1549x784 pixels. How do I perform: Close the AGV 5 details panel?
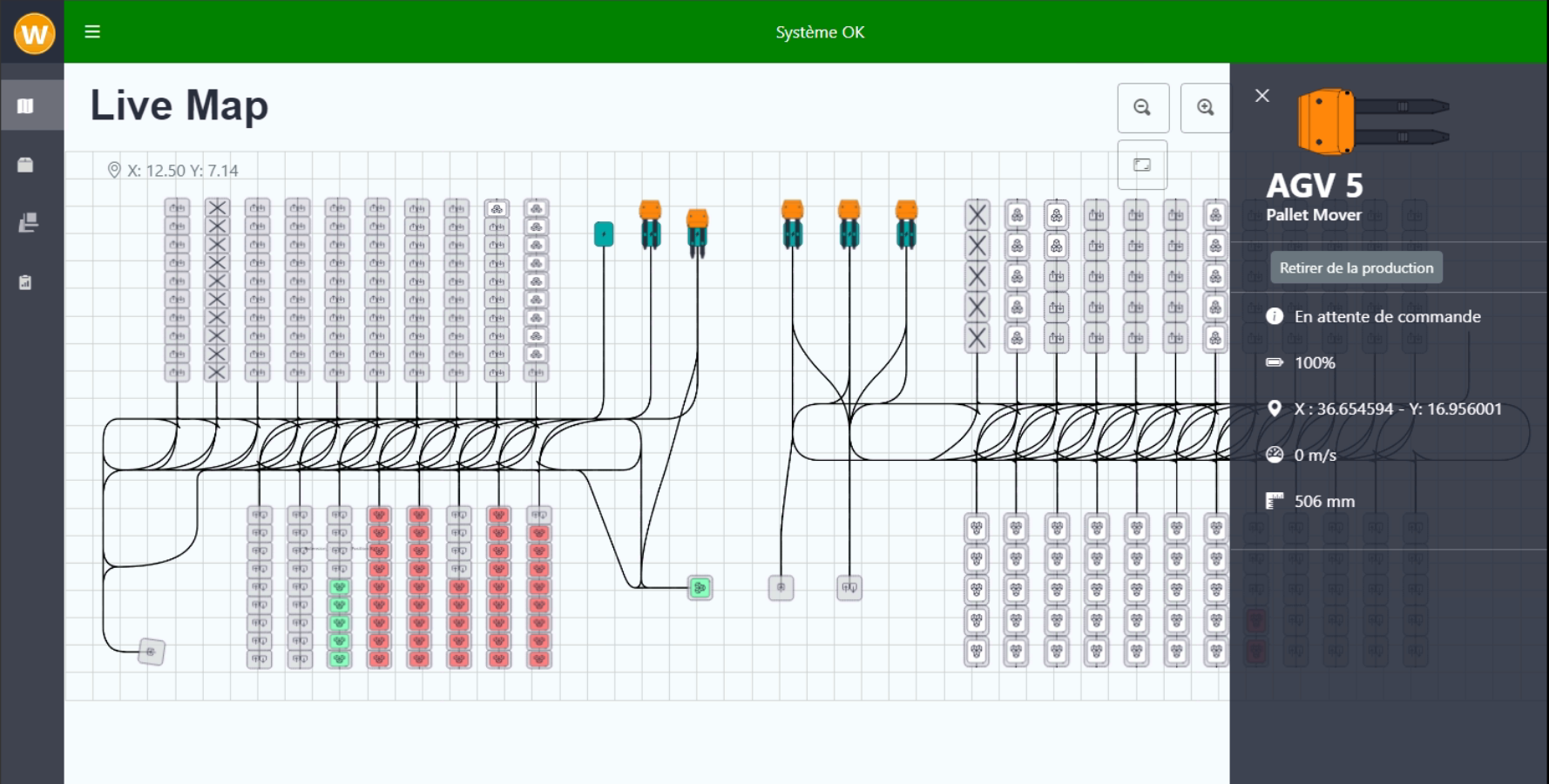point(1262,95)
